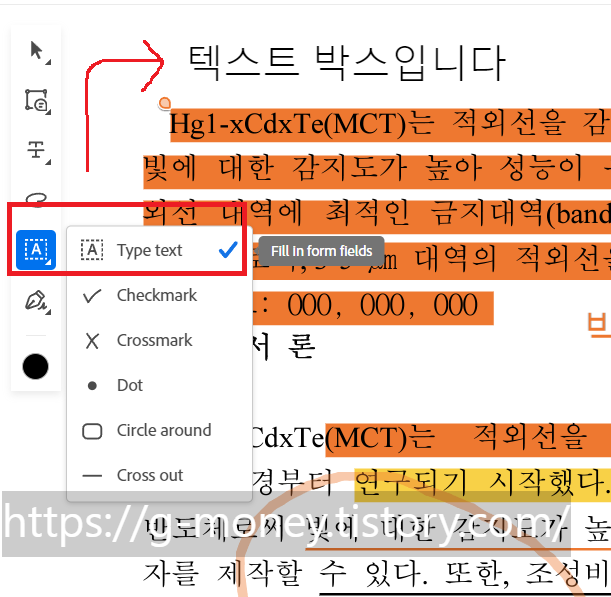The width and height of the screenshot is (611, 597).
Task: Click the Crossmark X icon in the menu
Action: 92,341
